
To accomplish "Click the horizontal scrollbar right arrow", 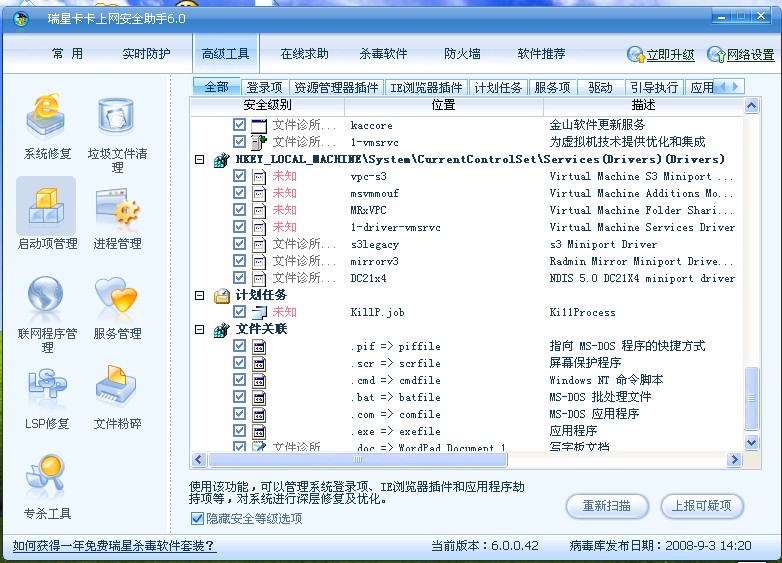I will (734, 459).
